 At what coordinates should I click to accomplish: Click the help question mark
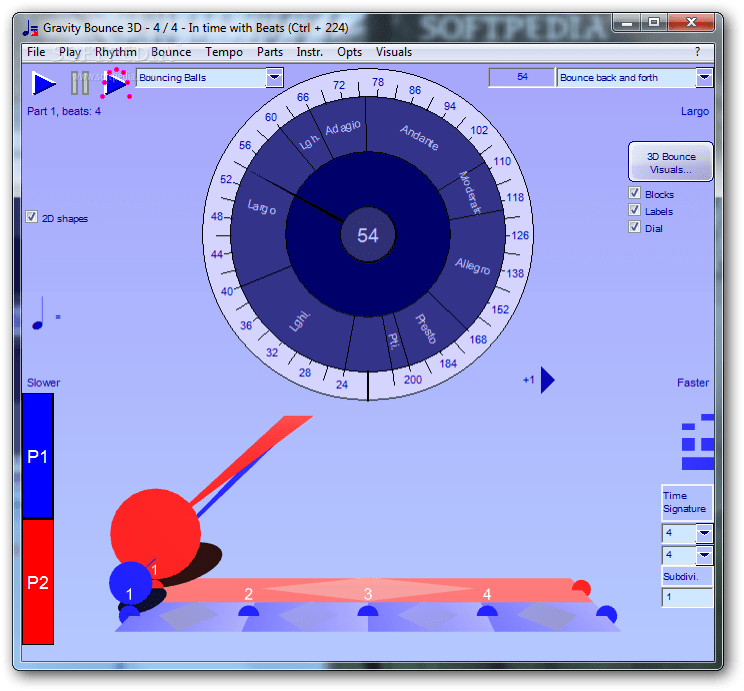[697, 52]
